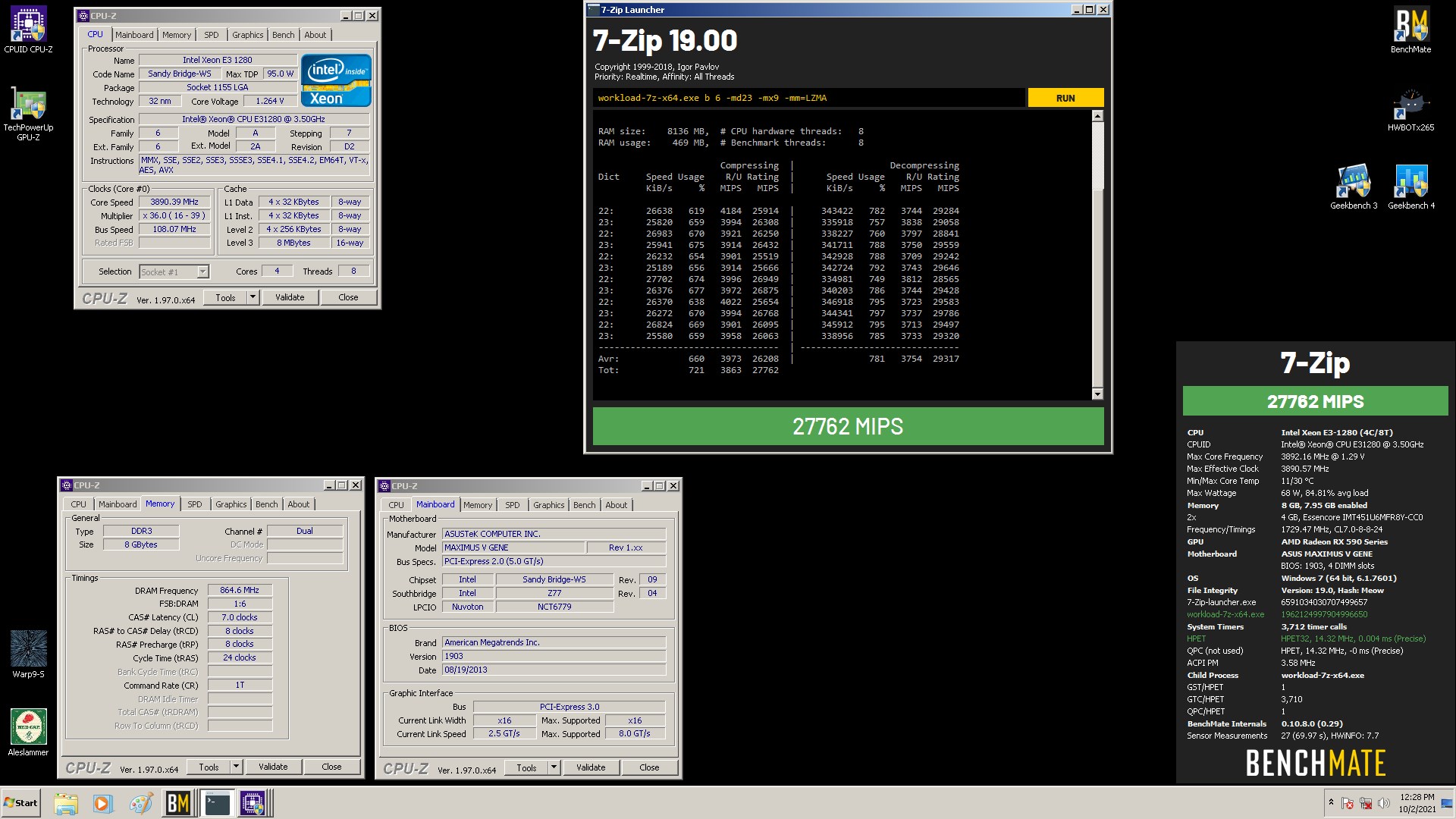Show hidden tray icons arrow
Image resolution: width=1456 pixels, height=819 pixels.
tap(1331, 802)
